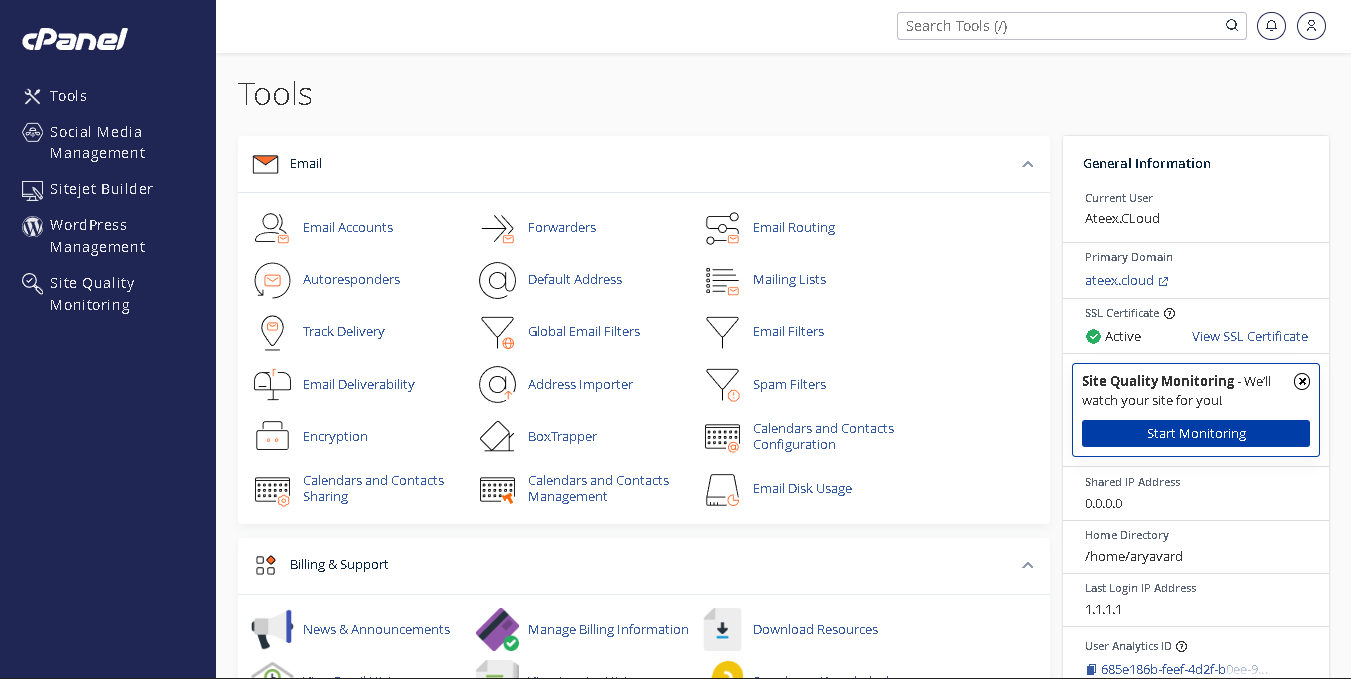
Task: Click the Track Delivery pin icon
Action: click(x=272, y=332)
